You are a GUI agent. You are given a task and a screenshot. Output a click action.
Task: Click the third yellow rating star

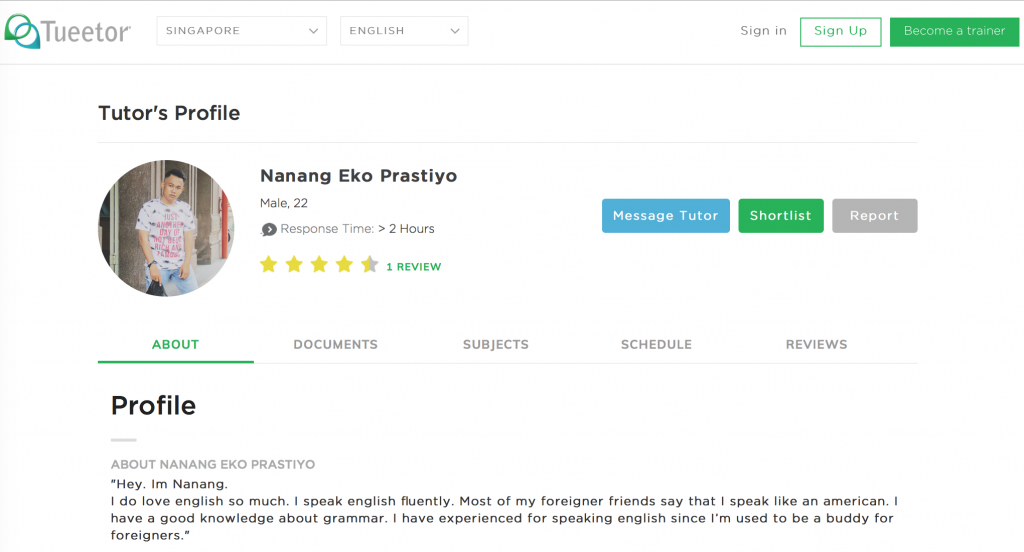click(319, 265)
